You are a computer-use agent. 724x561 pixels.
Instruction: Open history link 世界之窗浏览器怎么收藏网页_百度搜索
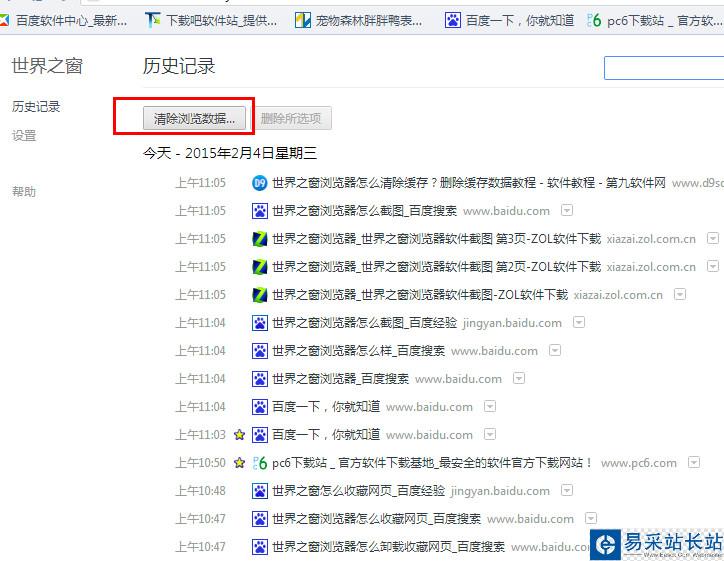click(376, 519)
